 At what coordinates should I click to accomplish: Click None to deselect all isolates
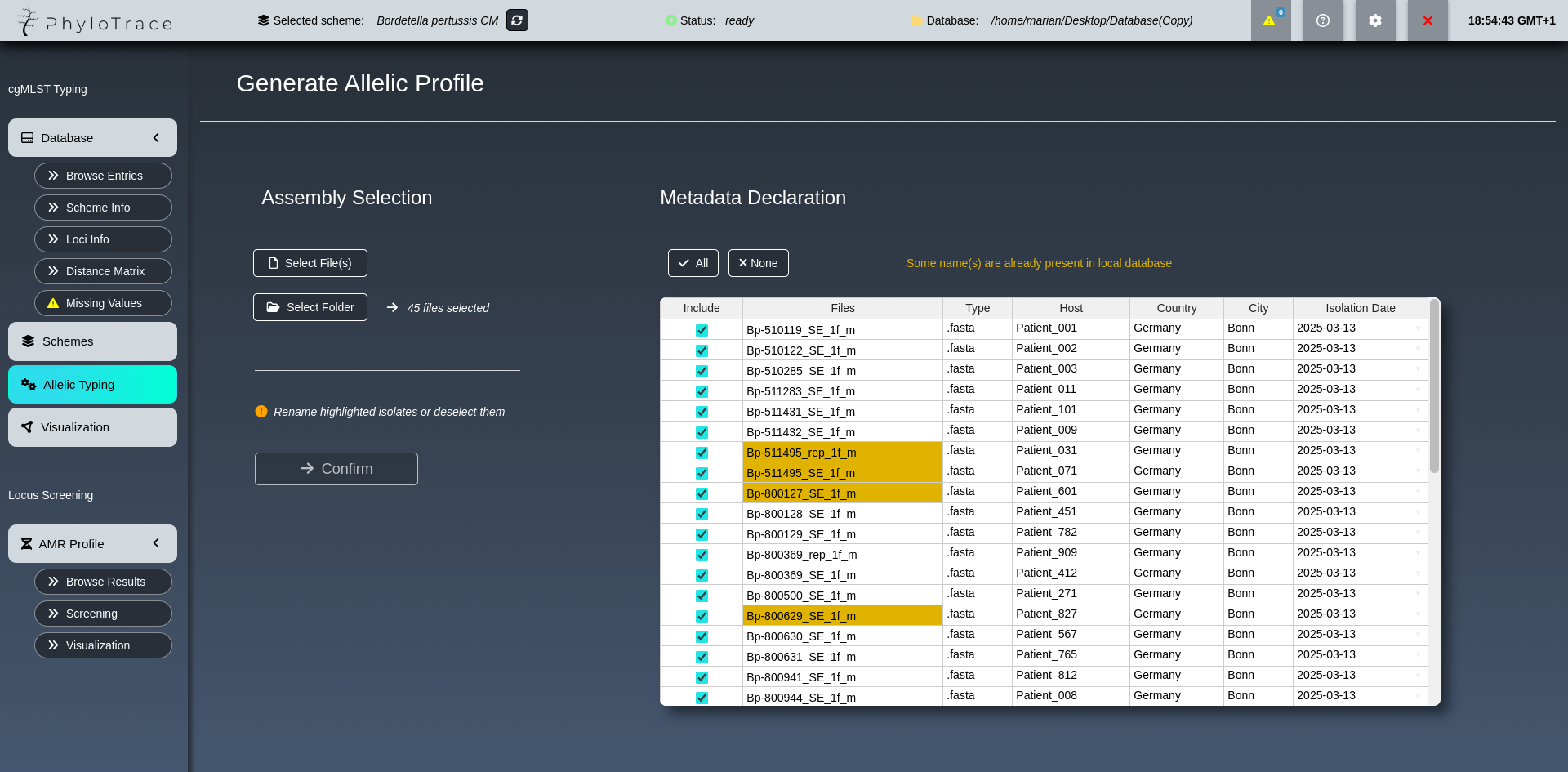tap(758, 263)
